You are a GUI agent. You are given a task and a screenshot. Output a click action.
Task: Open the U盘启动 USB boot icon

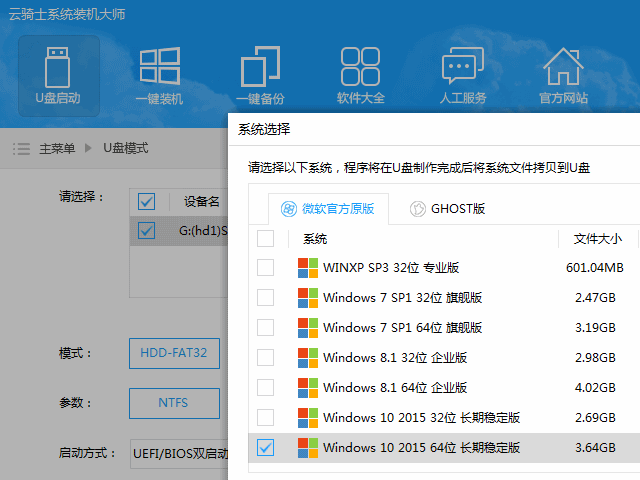pos(58,68)
